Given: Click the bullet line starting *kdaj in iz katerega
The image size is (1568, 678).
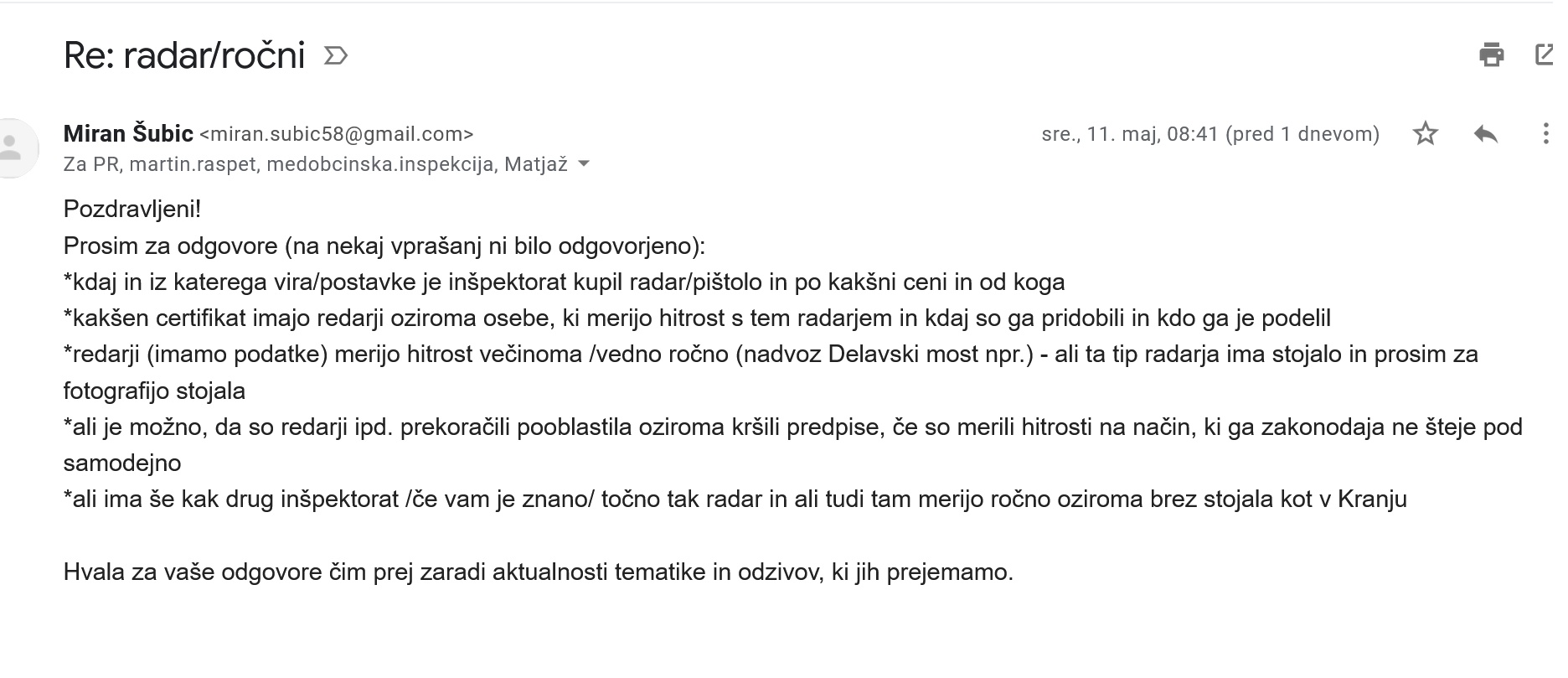Looking at the screenshot, I should pos(564,282).
